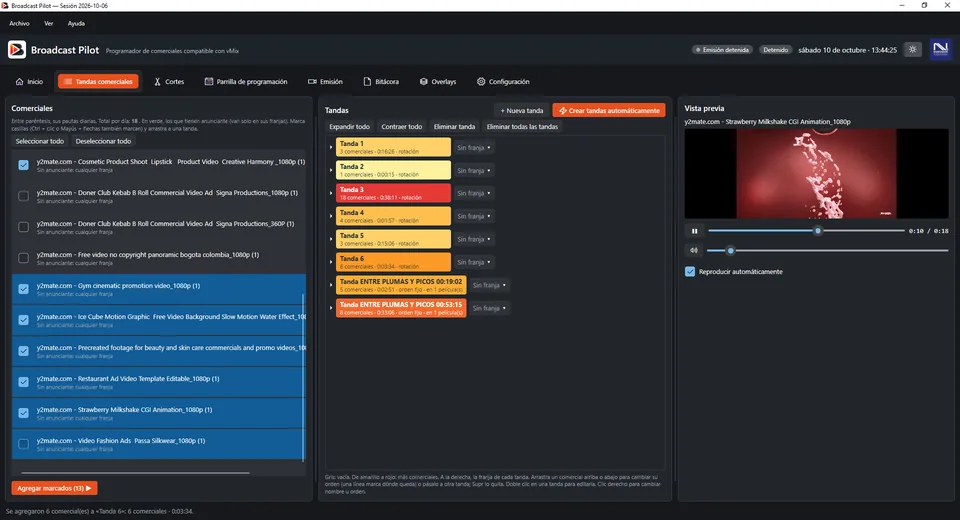Viewport: 960px width, 520px height.
Task: Click the Strawberry Milkshake preview video
Action: point(816,173)
